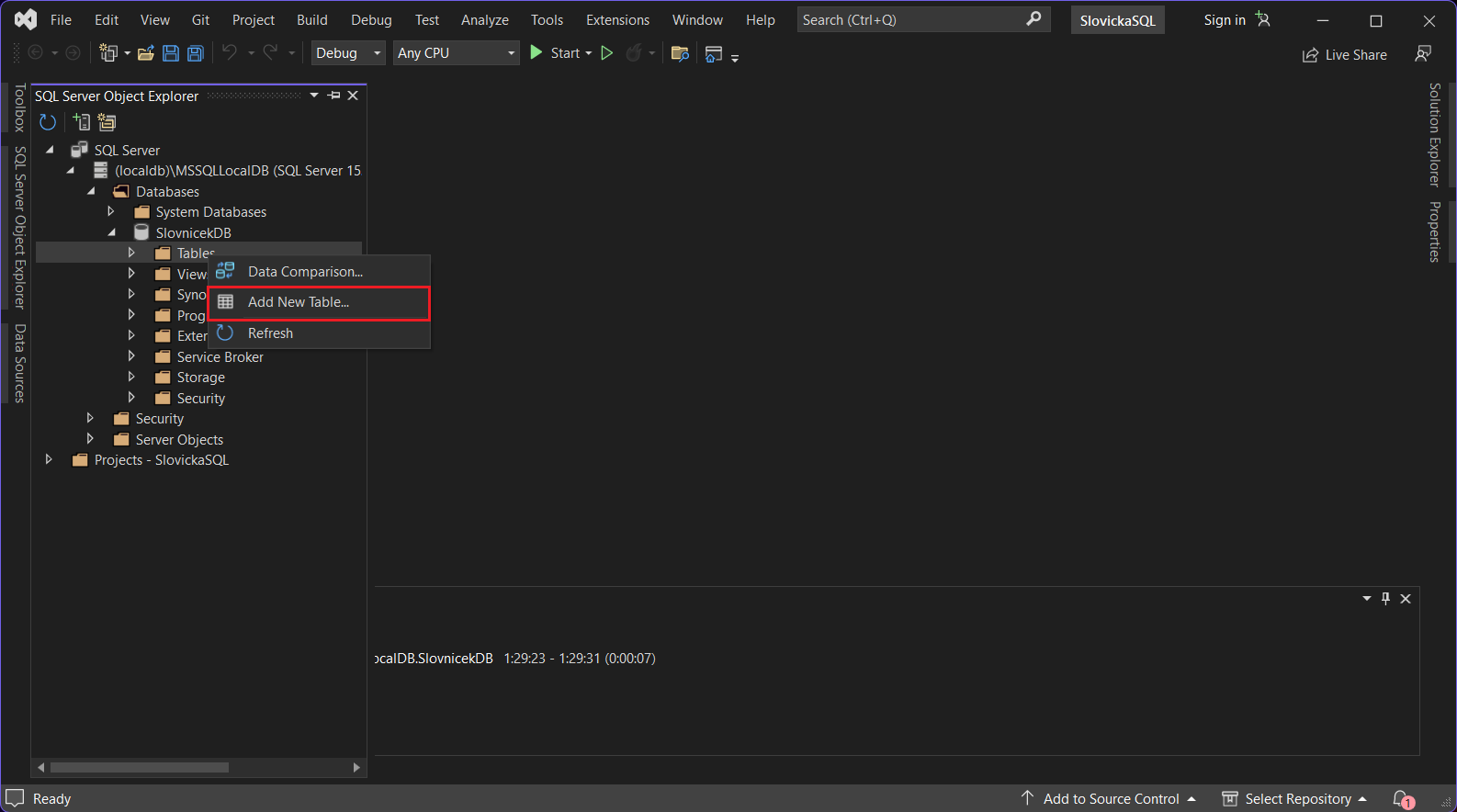
Task: Refresh the SQL Server Object Explorer
Action: coord(48,122)
